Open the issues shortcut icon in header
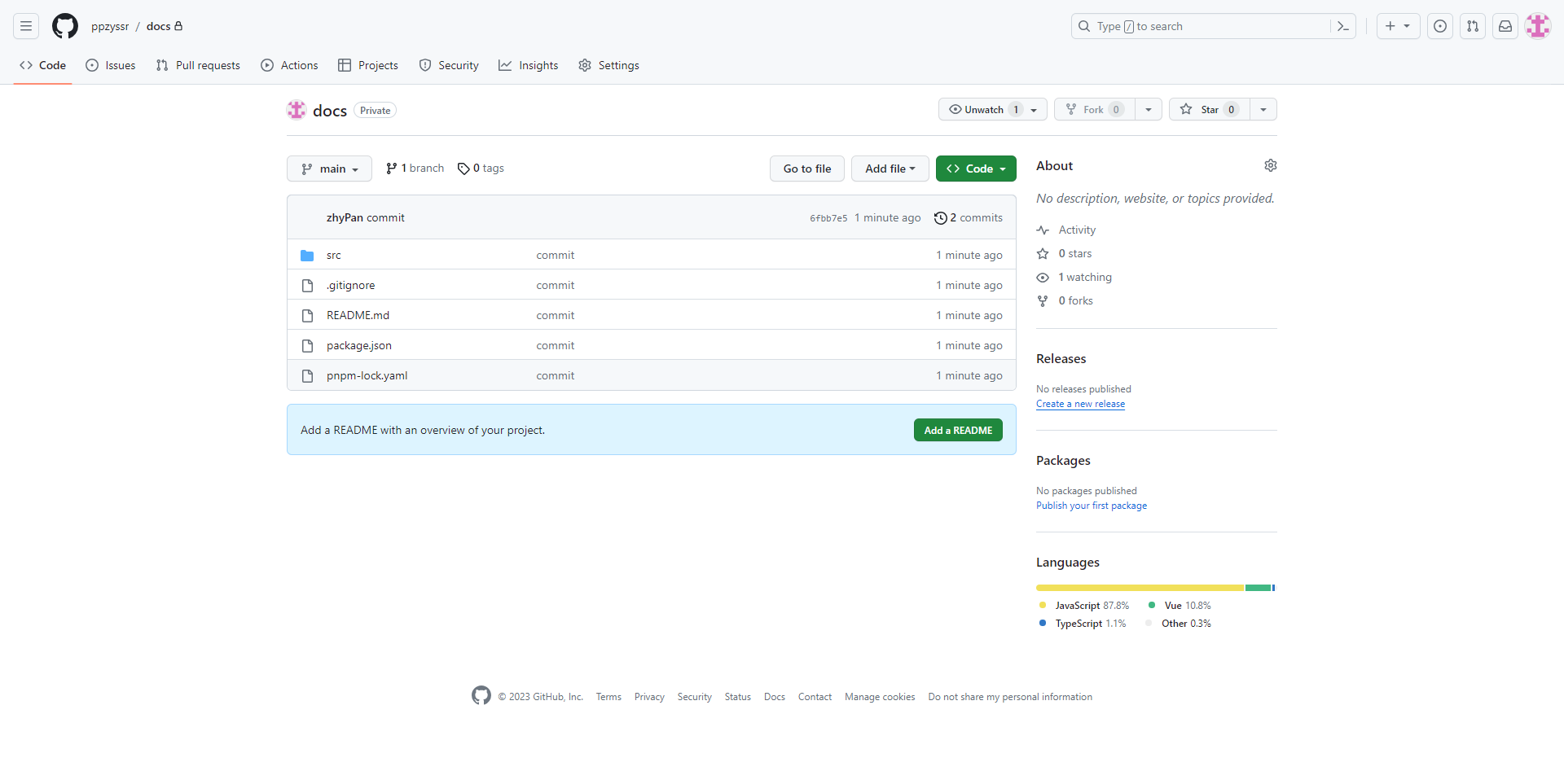1564x784 pixels. pos(1440,26)
